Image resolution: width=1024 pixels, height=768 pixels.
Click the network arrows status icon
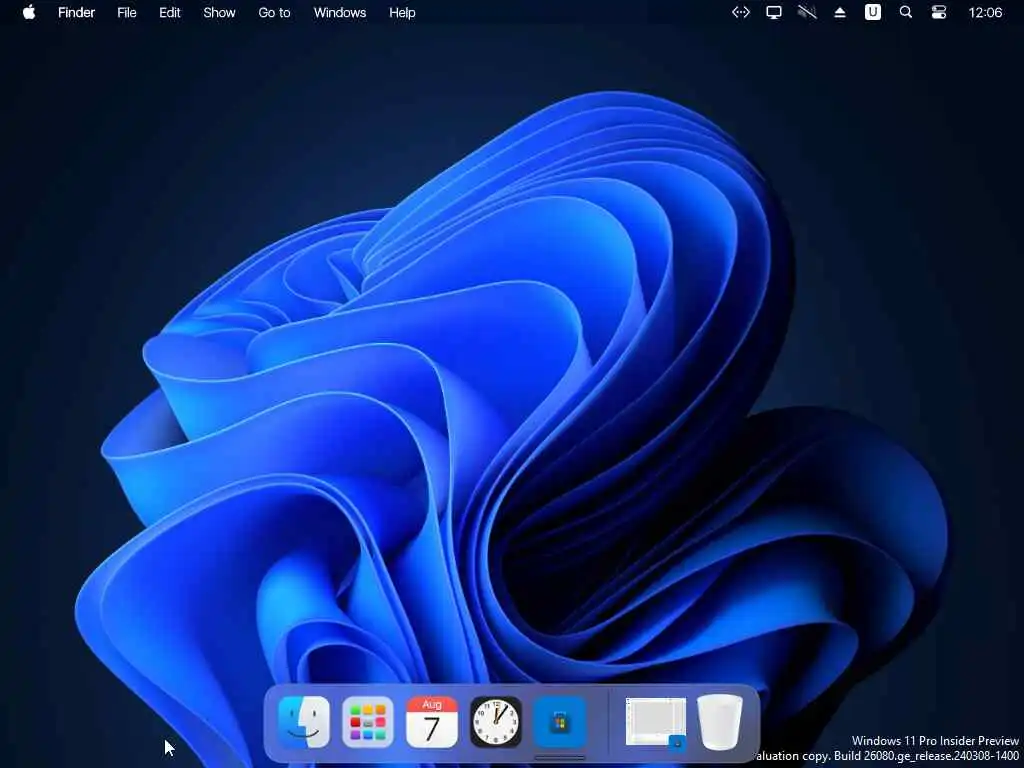741,12
